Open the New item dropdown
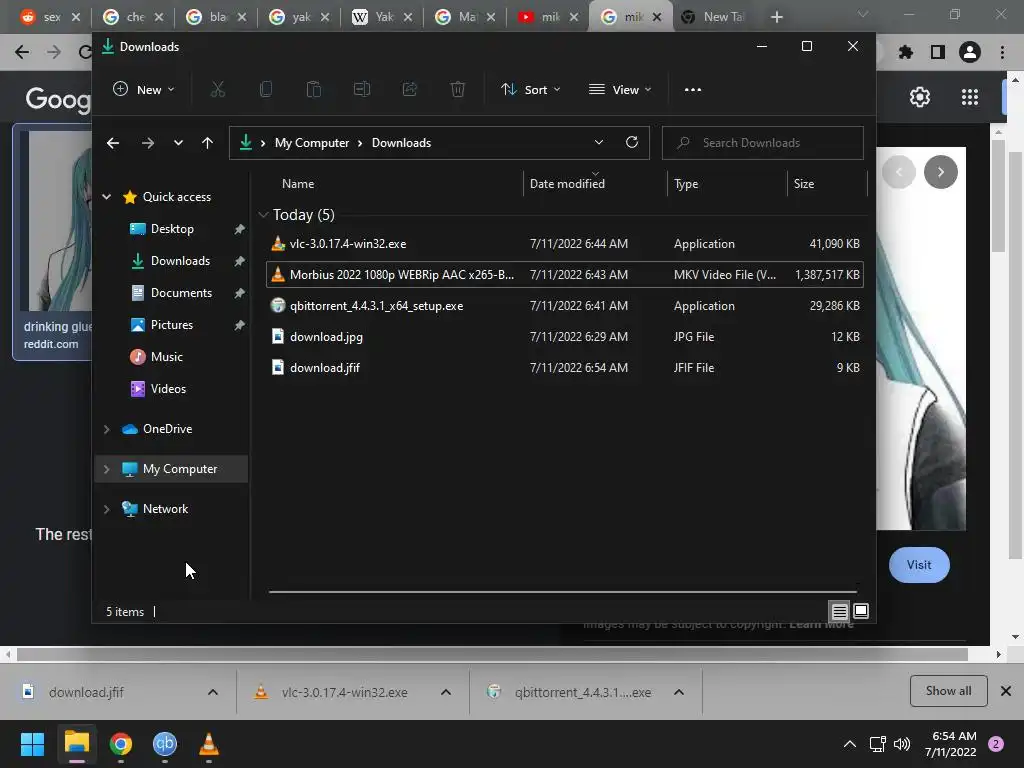The height and width of the screenshot is (768, 1024). tap(144, 89)
